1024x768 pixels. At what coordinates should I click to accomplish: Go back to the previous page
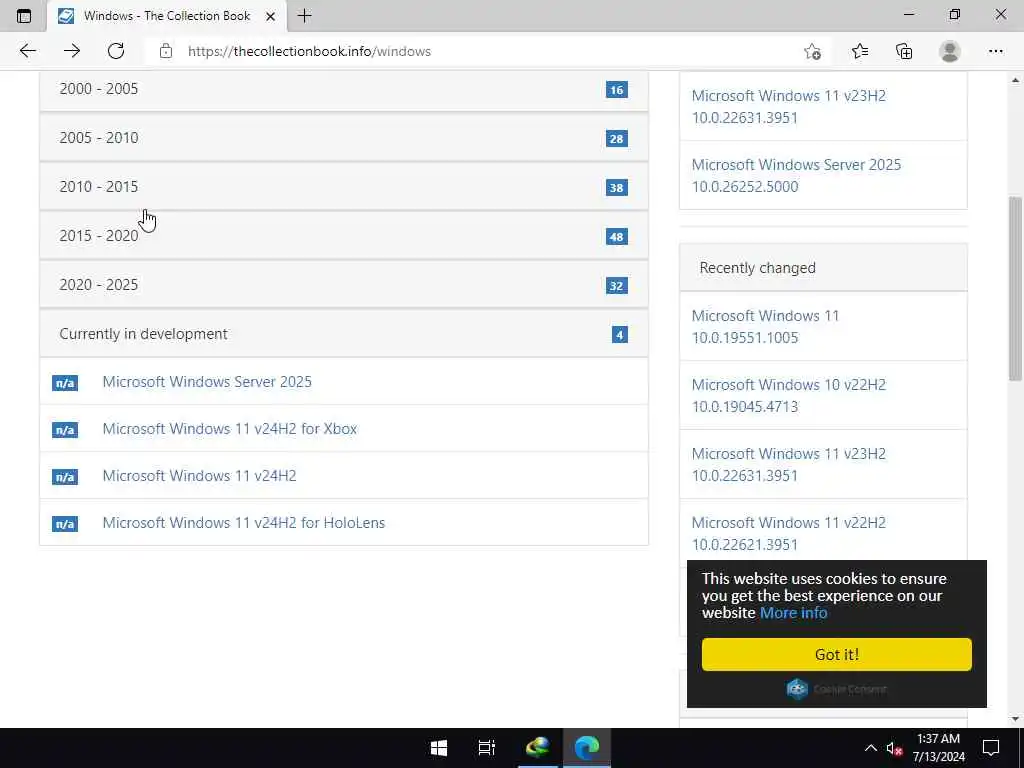[x=27, y=51]
